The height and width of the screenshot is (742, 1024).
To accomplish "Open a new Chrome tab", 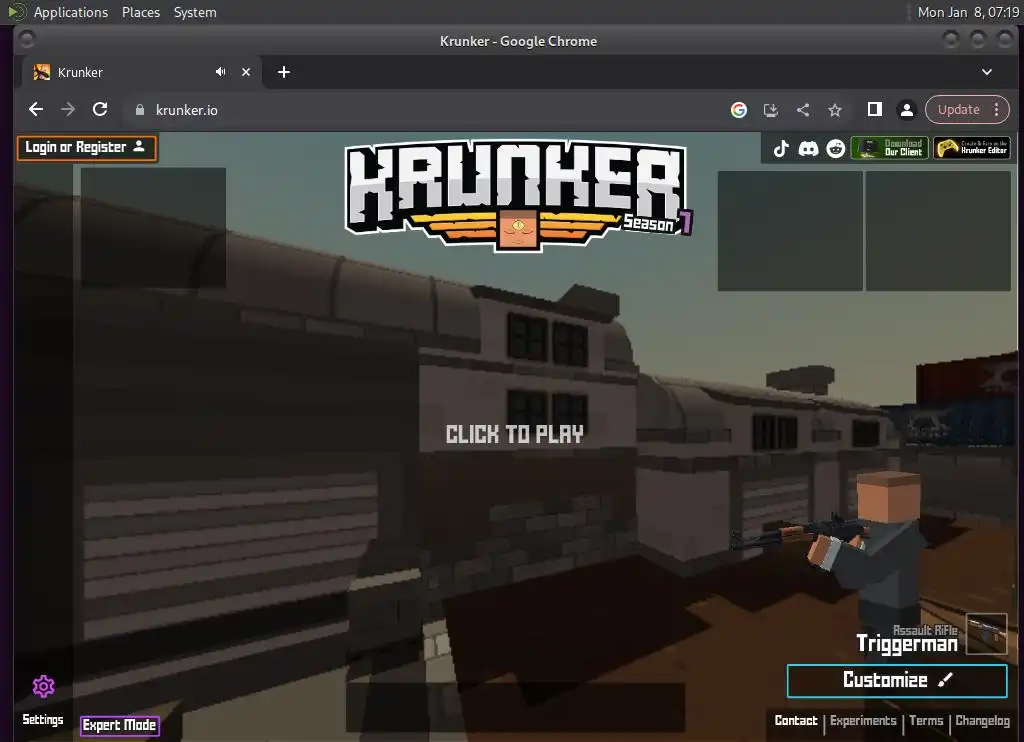I will click(283, 72).
